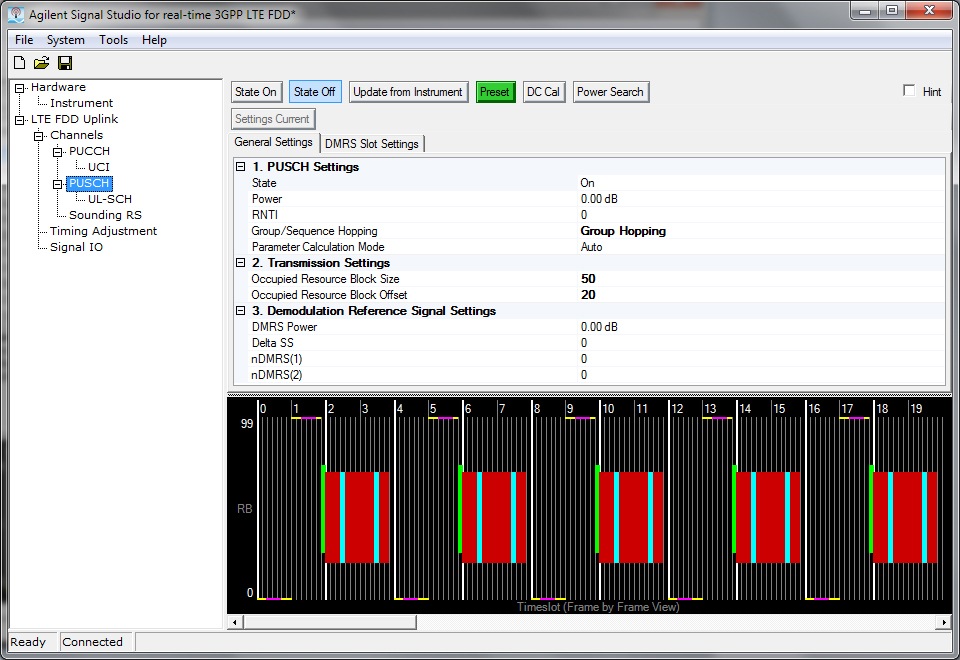
Task: Enable the Hint checkbox
Action: click(x=909, y=91)
